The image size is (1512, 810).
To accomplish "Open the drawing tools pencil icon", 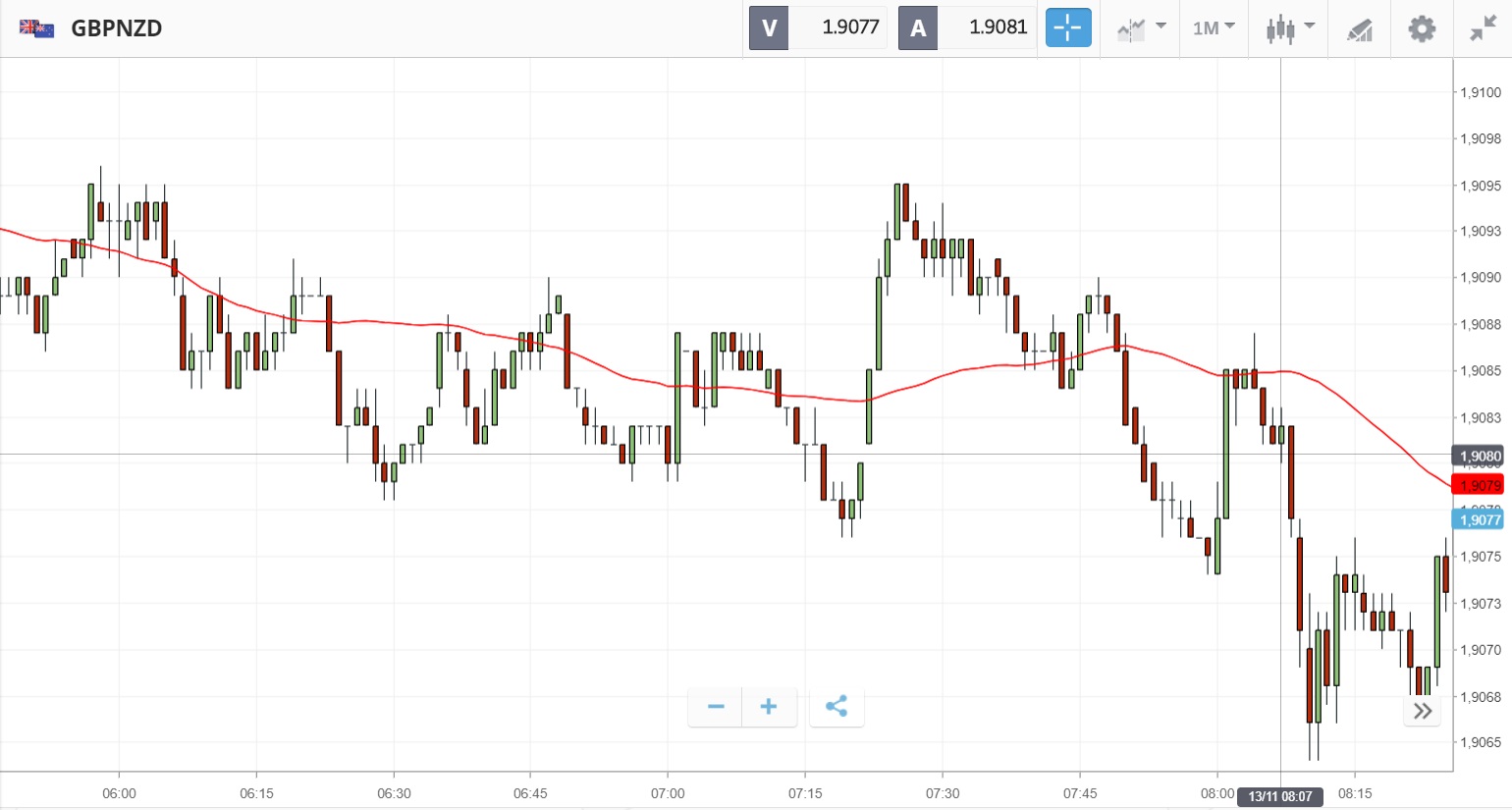I will (x=1359, y=29).
